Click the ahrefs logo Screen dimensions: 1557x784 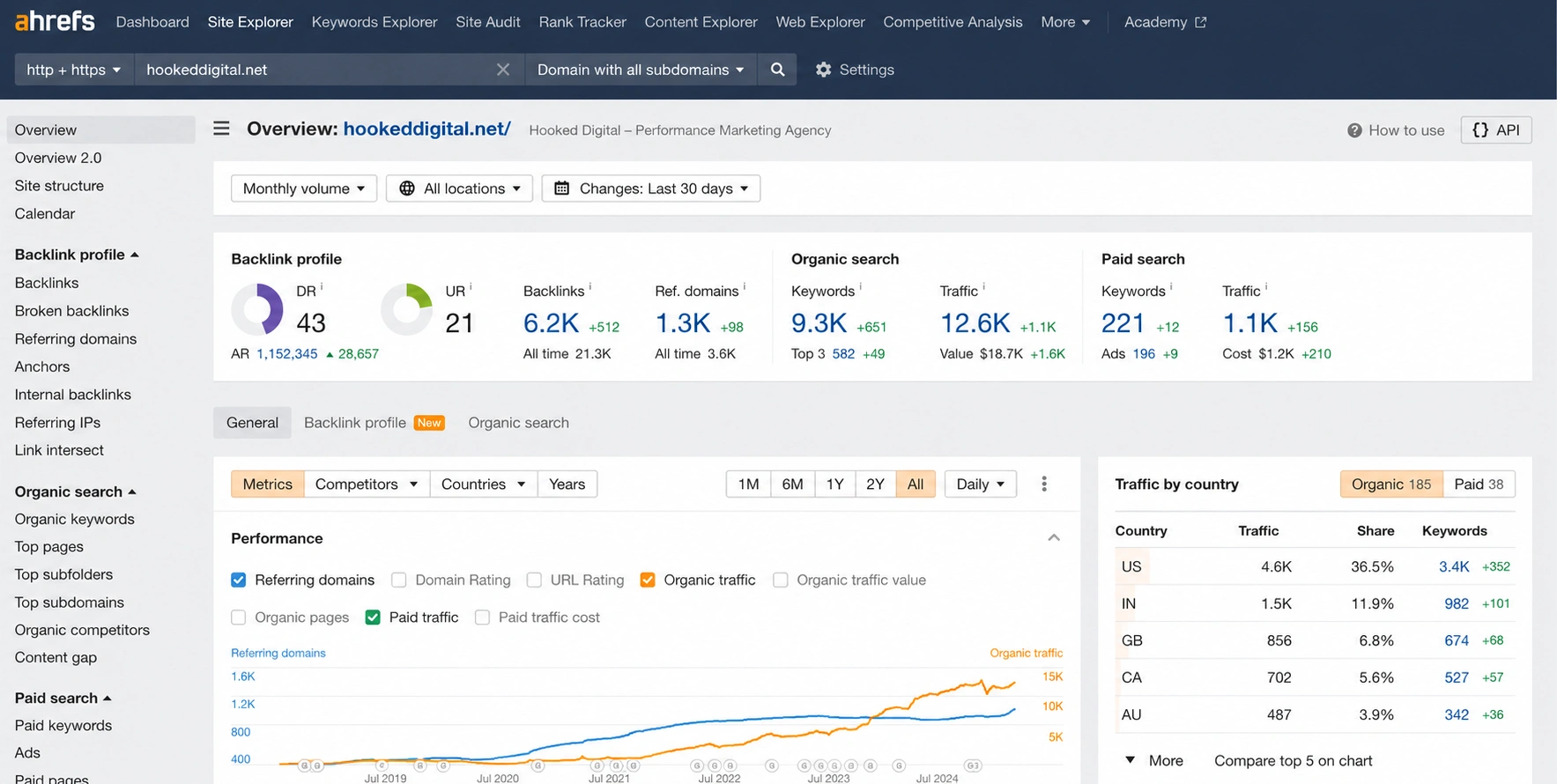[55, 21]
